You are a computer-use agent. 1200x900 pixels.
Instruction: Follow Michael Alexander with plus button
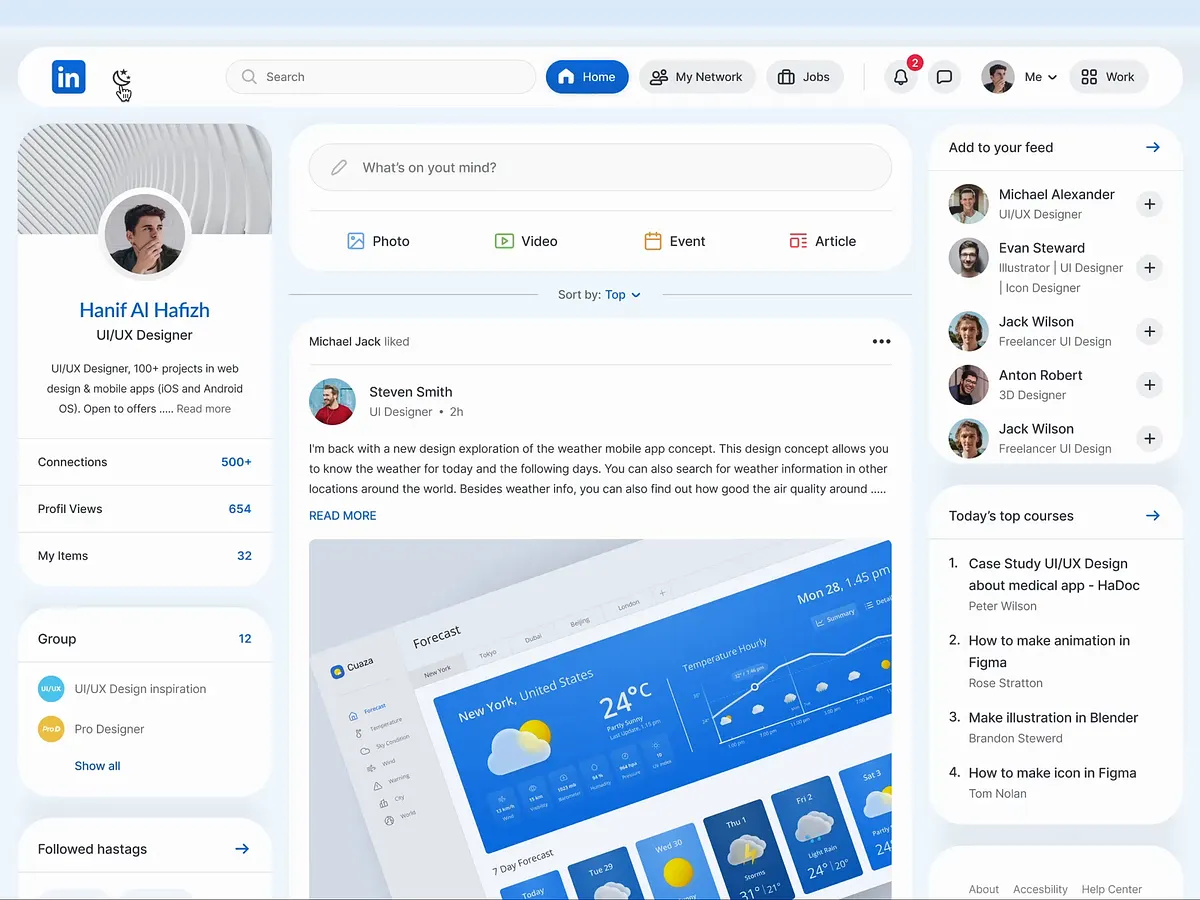coord(1150,205)
